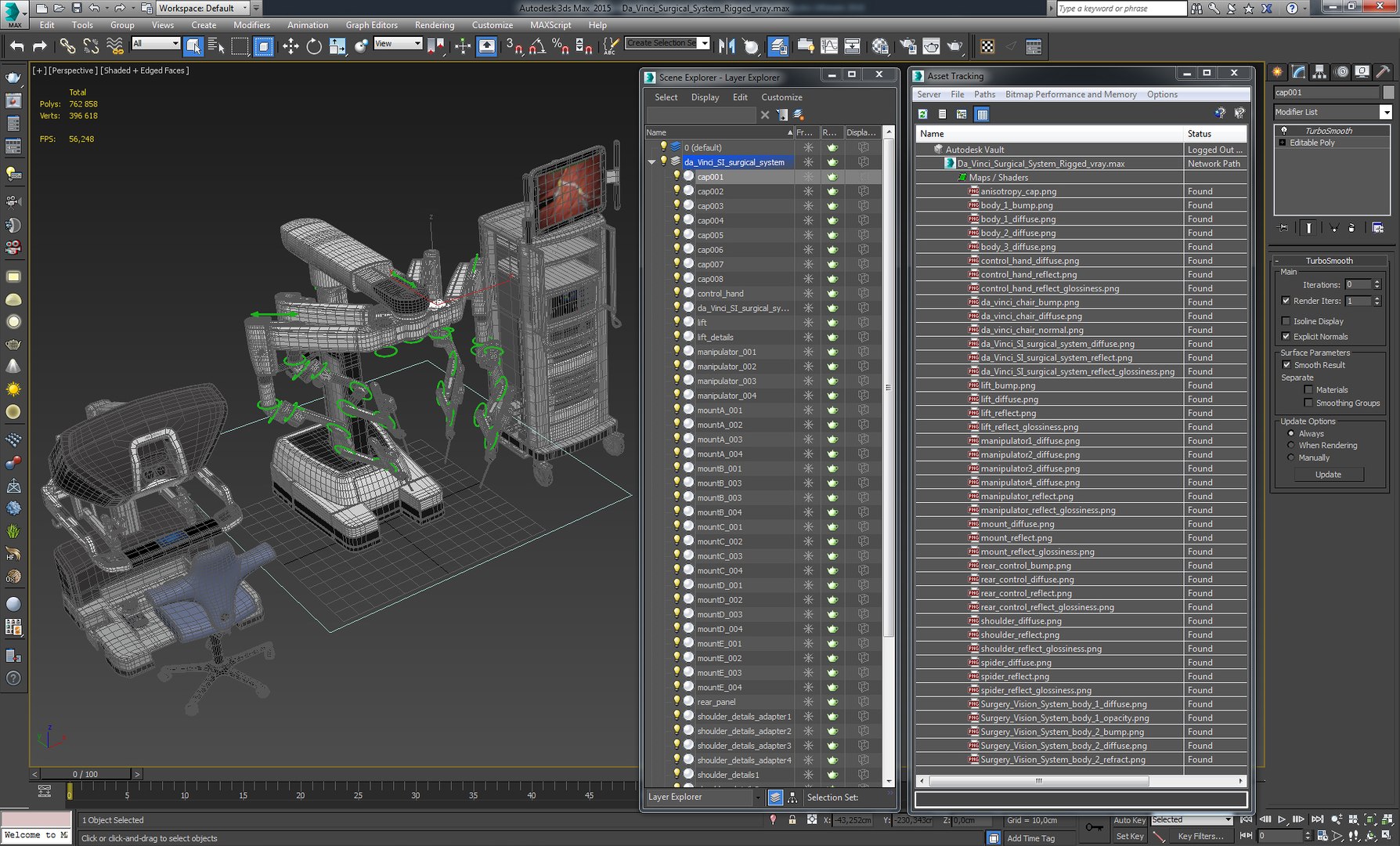
Task: Toggle the Angle Snap icon
Action: pyautogui.click(x=537, y=46)
